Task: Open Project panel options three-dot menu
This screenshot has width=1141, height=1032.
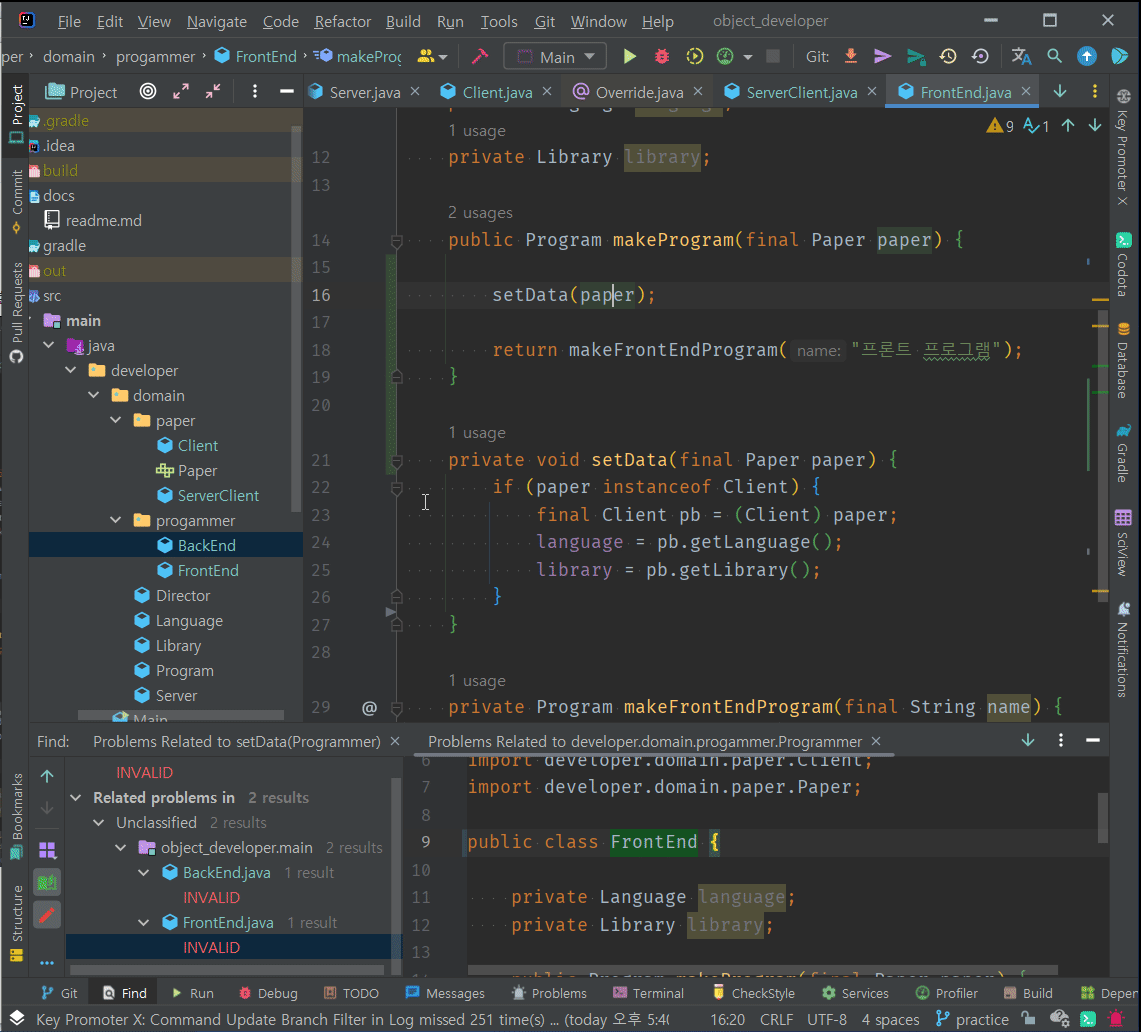Action: point(255,92)
